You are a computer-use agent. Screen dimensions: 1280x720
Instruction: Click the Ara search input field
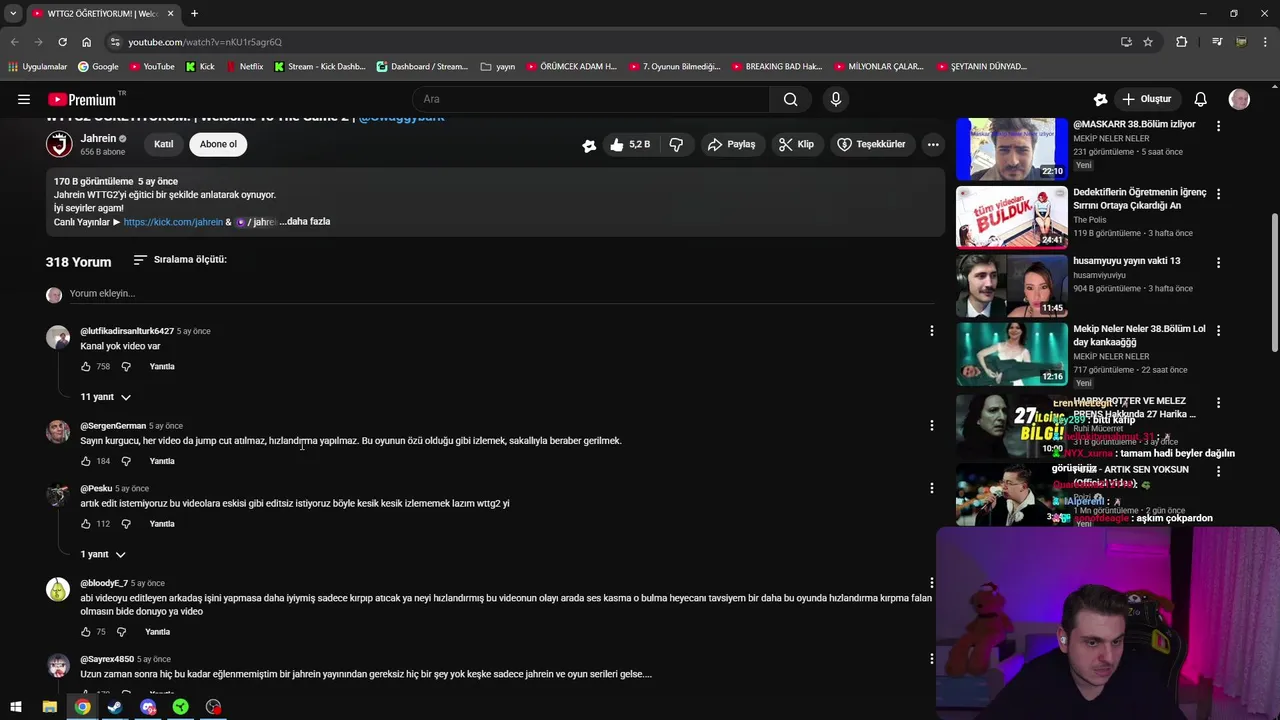[591, 99]
